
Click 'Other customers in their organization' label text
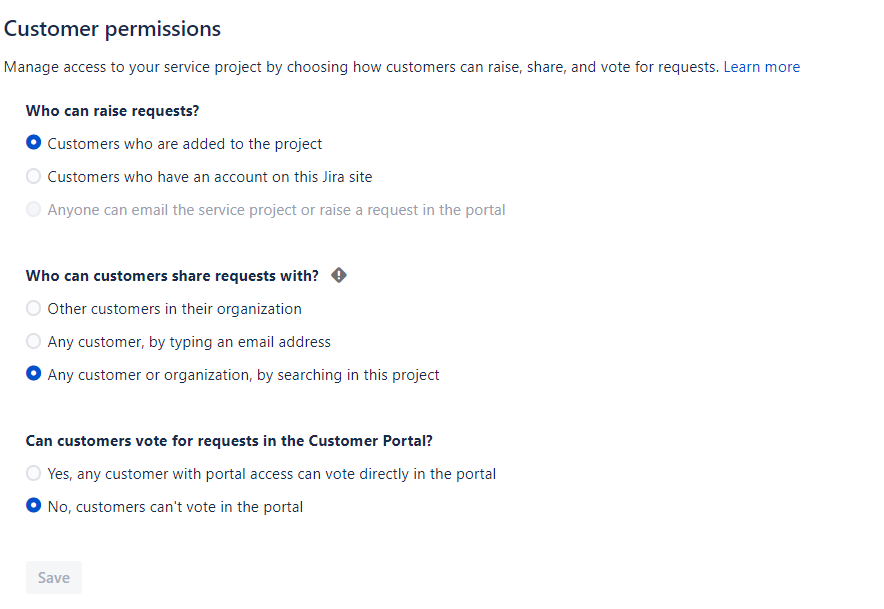coord(175,309)
